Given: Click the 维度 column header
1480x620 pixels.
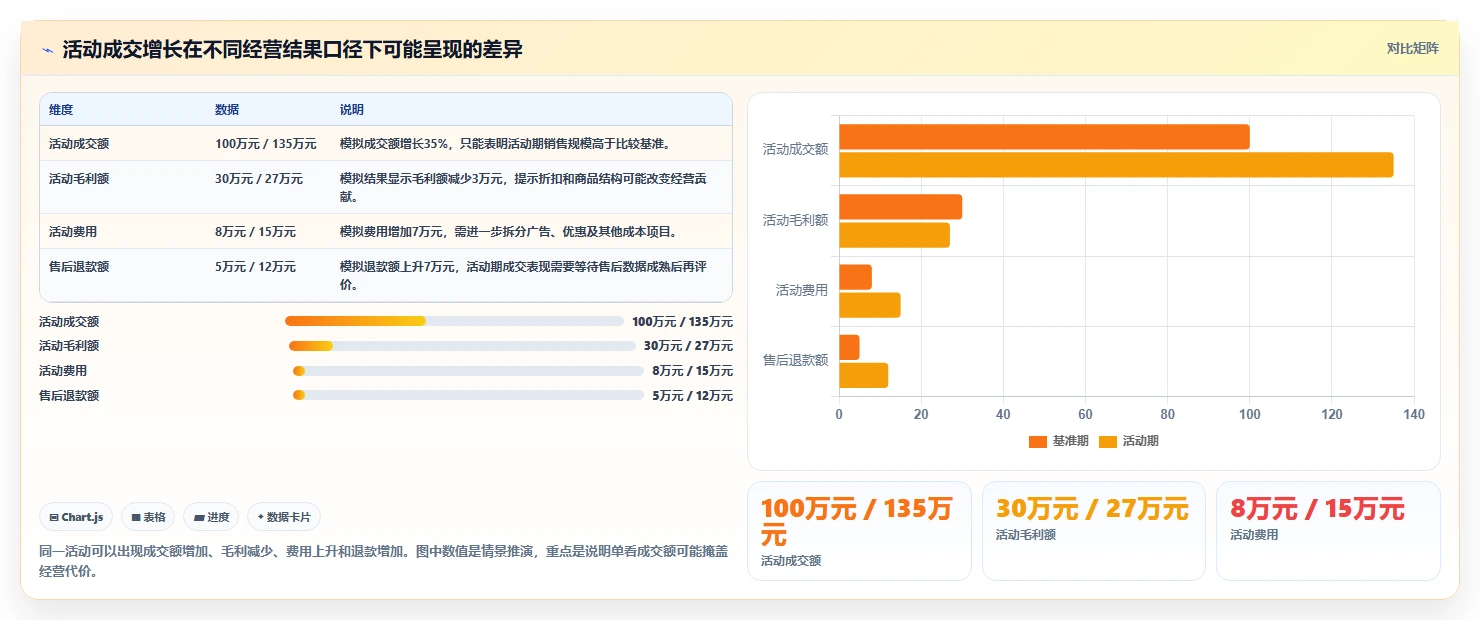Looking at the screenshot, I should (x=61, y=110).
